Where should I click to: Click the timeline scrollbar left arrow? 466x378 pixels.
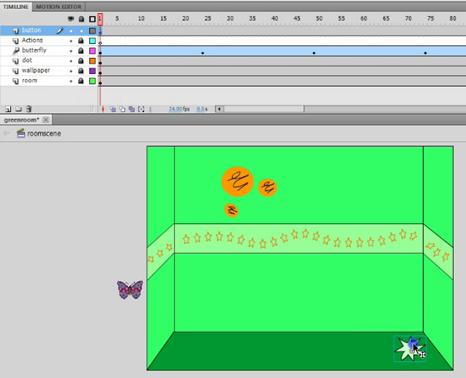tap(219, 109)
